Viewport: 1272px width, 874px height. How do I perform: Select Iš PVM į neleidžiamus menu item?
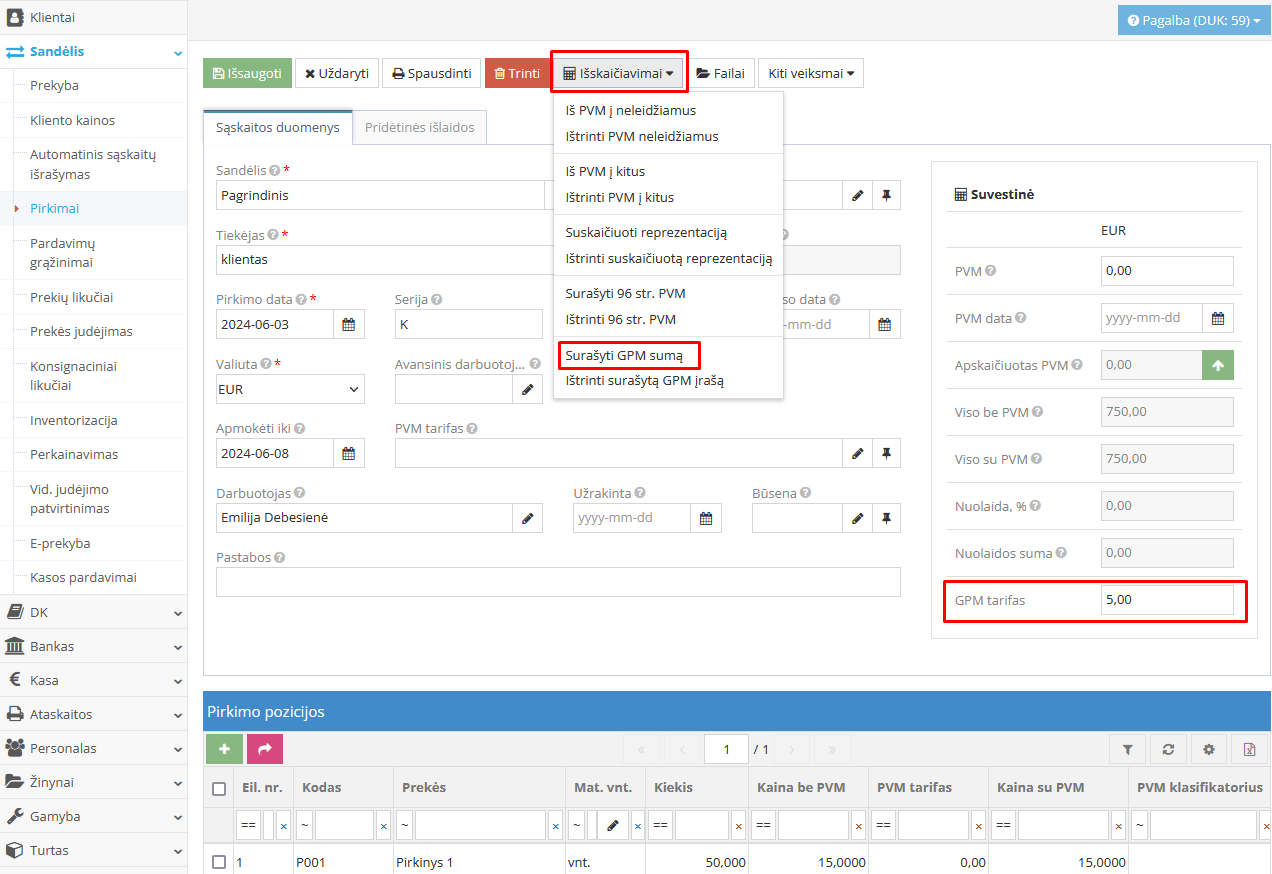point(631,110)
